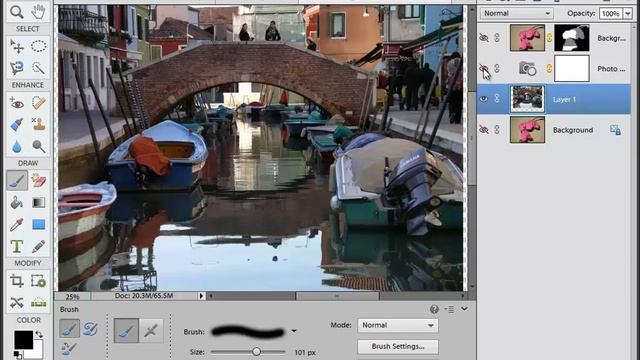Select the Crop tool

17,281
